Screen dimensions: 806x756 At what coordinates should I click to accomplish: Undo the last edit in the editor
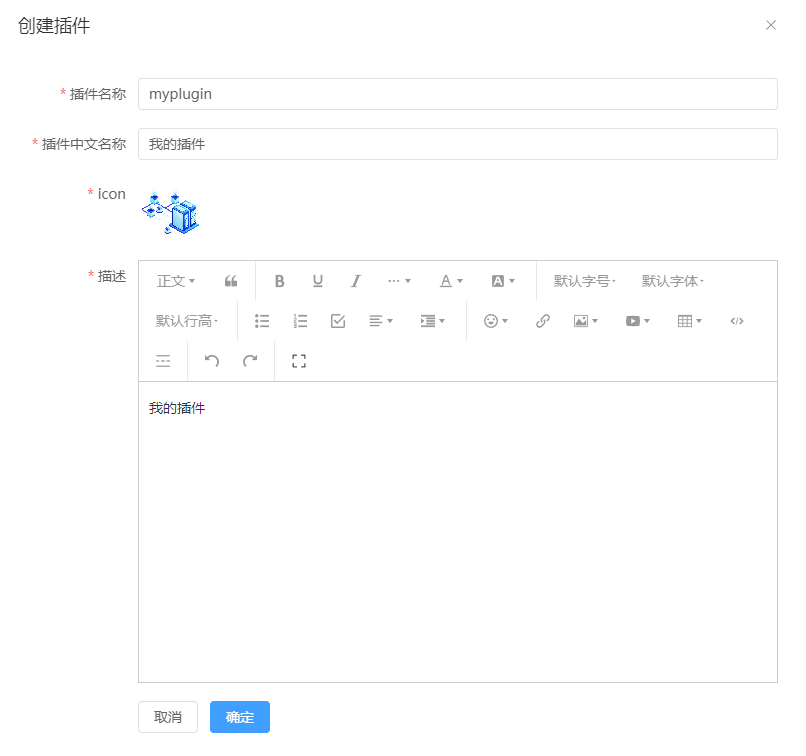pos(211,361)
